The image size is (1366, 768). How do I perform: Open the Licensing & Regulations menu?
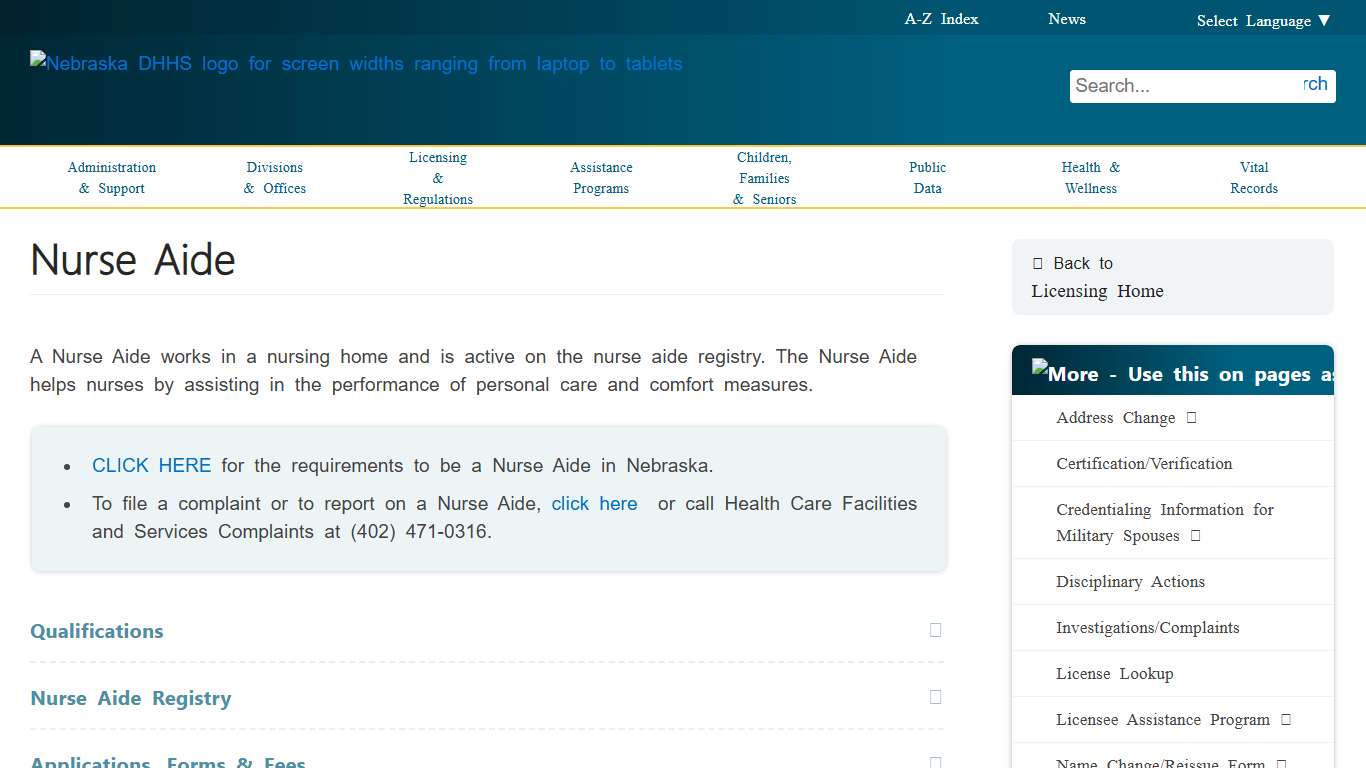[x=438, y=178]
